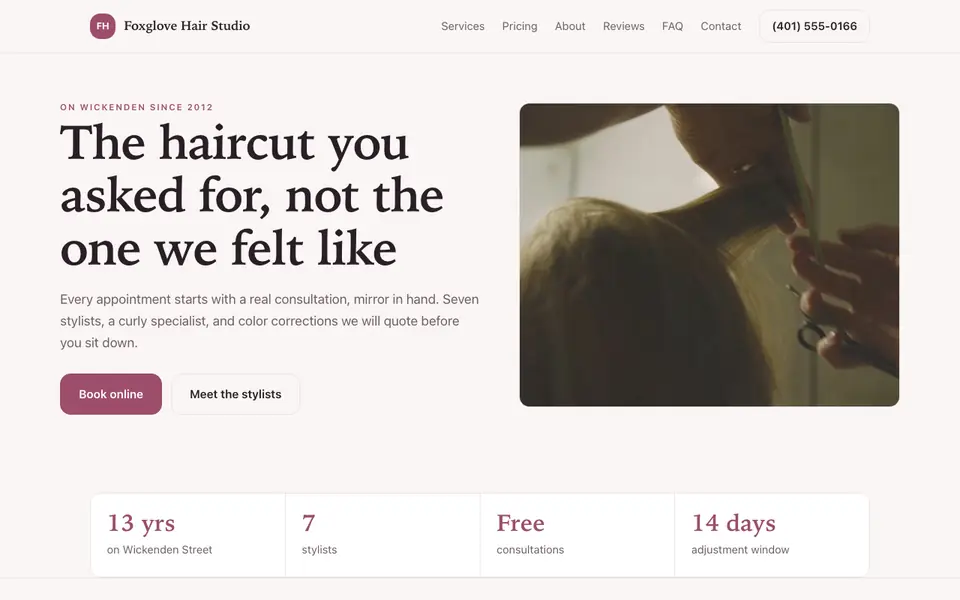This screenshot has width=960, height=600.
Task: Click the 'on Wickenden Street' label
Action: (160, 550)
